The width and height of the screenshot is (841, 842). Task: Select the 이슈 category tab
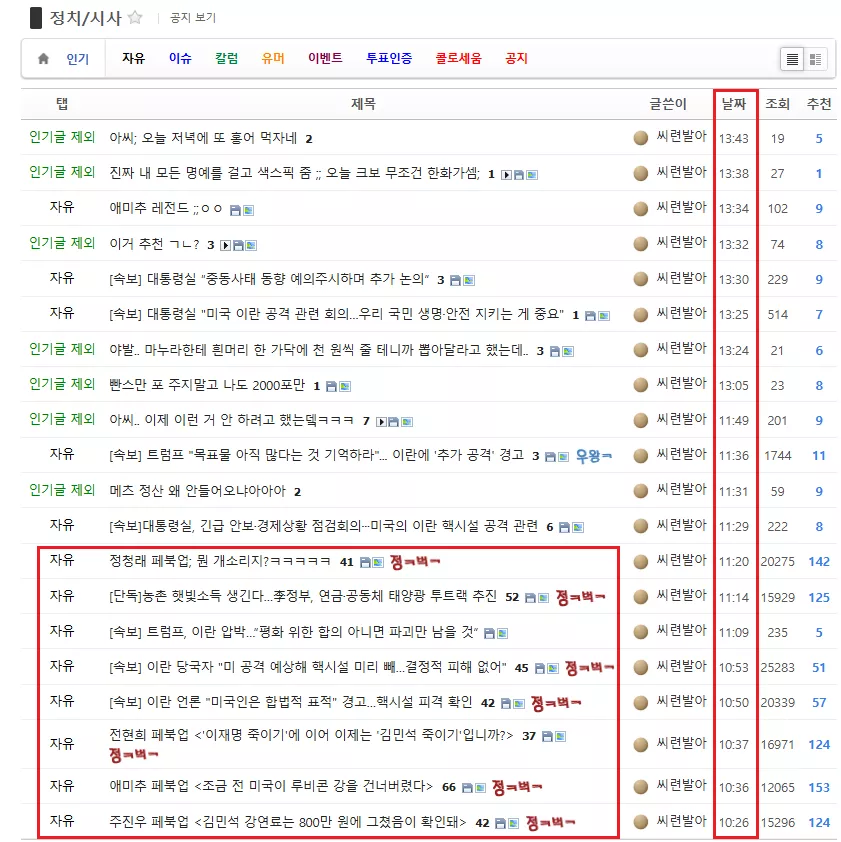(x=180, y=58)
